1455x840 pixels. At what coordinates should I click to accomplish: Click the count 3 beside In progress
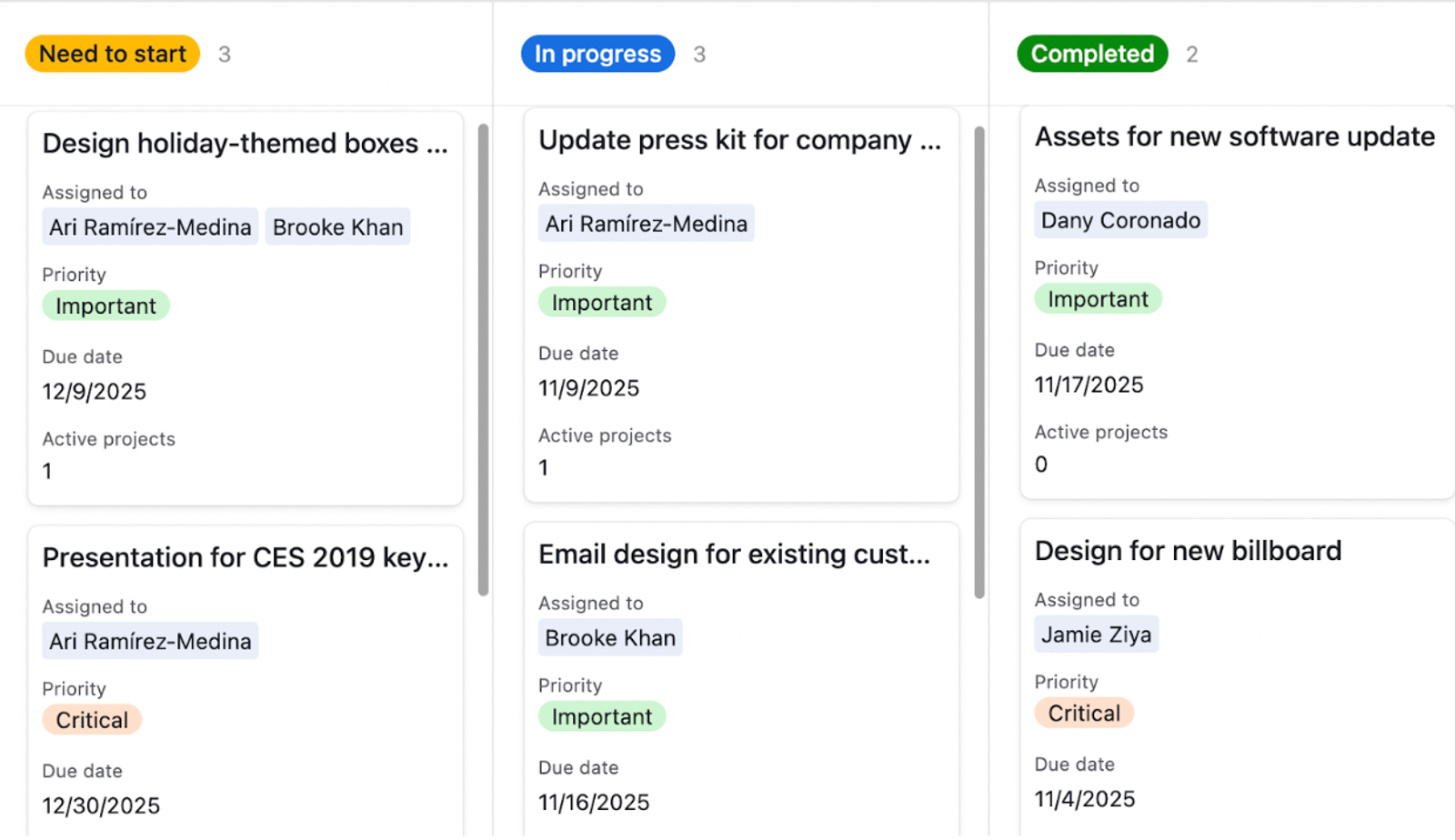(699, 55)
